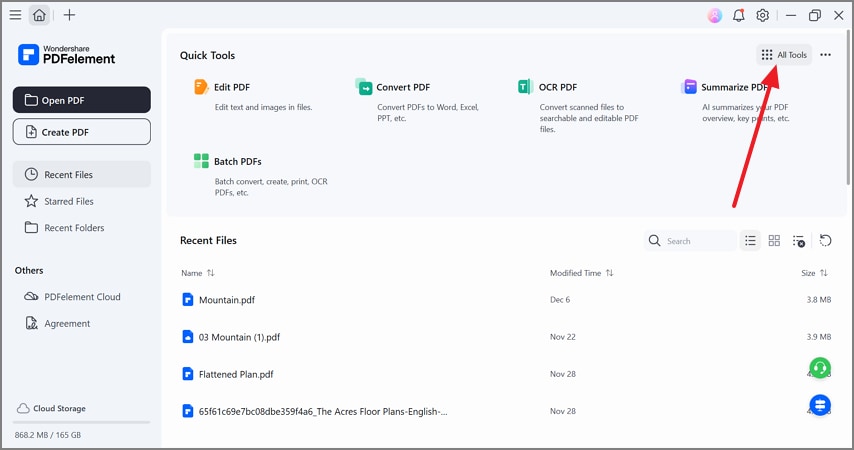Open Starred Files in sidebar
The width and height of the screenshot is (854, 450).
point(82,201)
